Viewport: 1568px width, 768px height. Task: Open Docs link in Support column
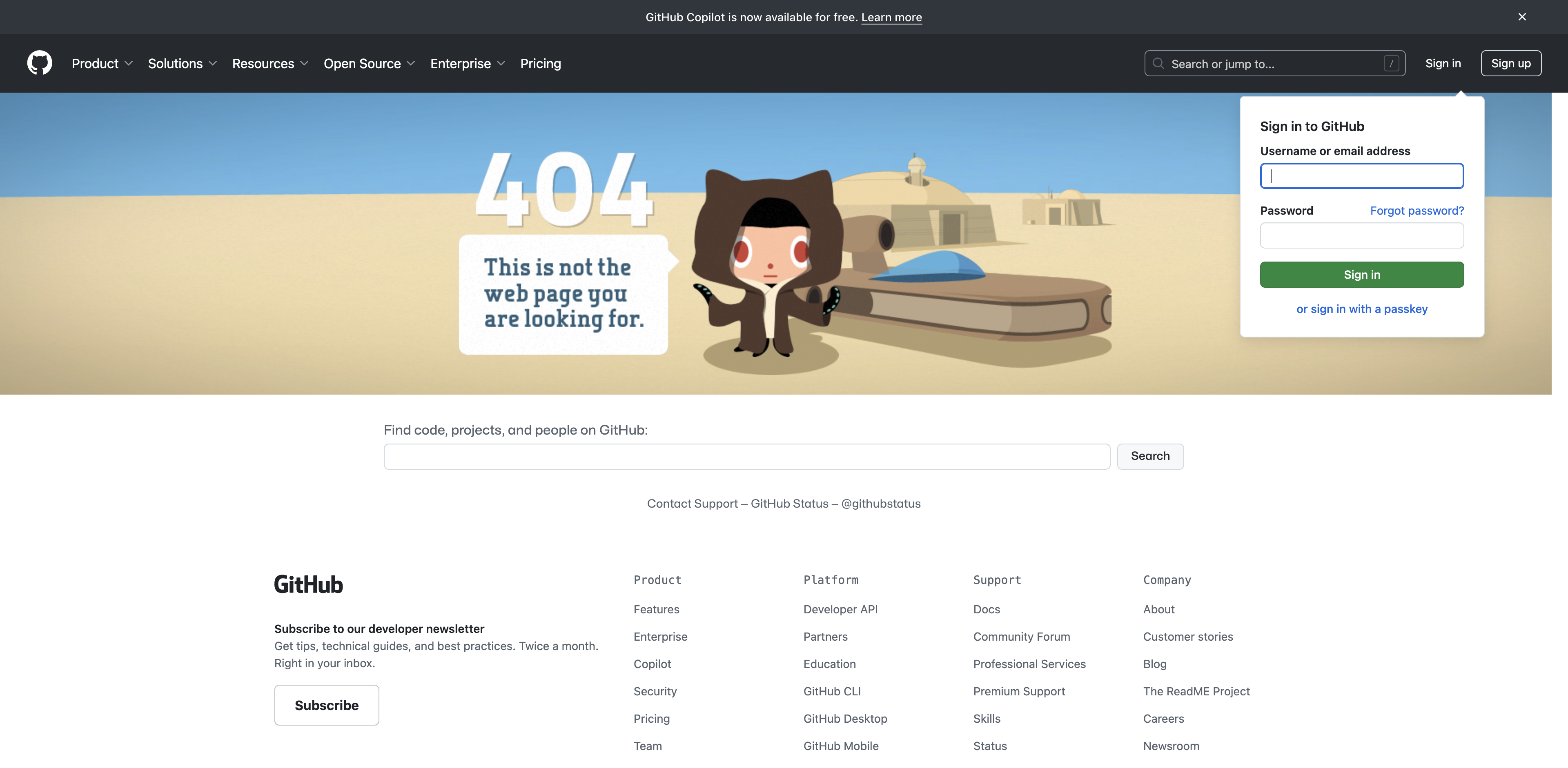pyautogui.click(x=987, y=609)
